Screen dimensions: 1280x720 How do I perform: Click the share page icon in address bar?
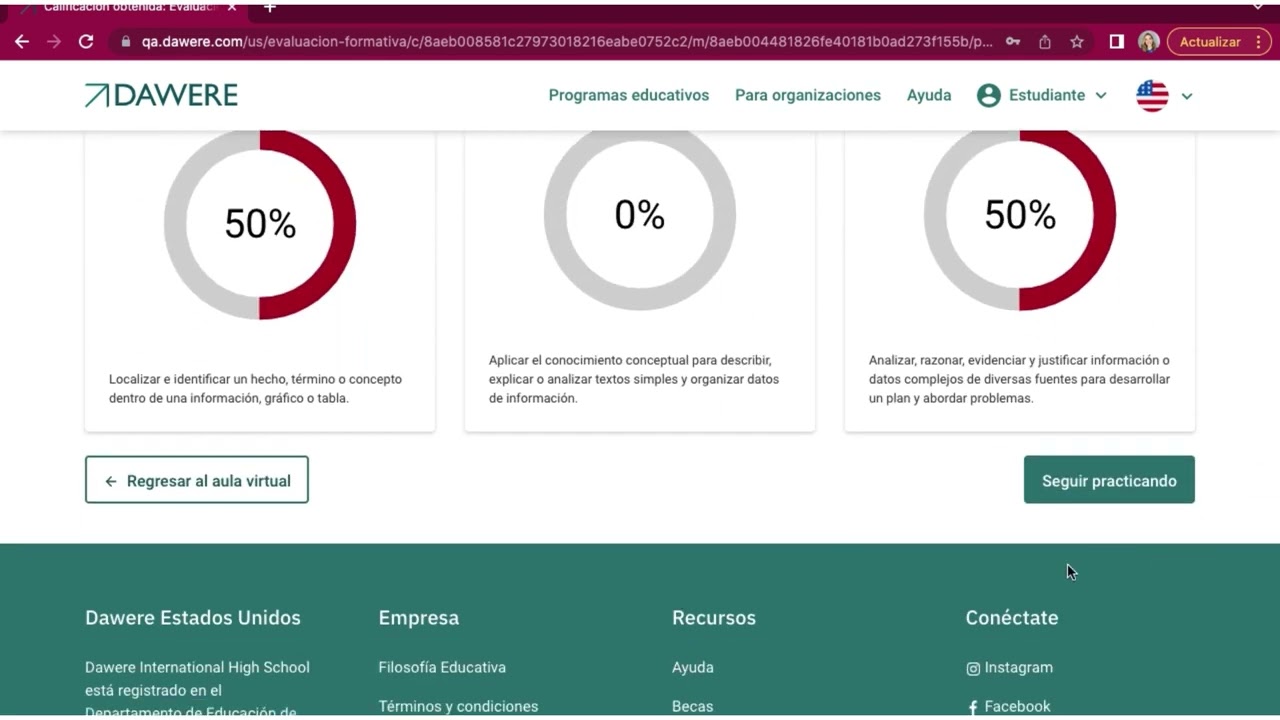pyautogui.click(x=1045, y=42)
